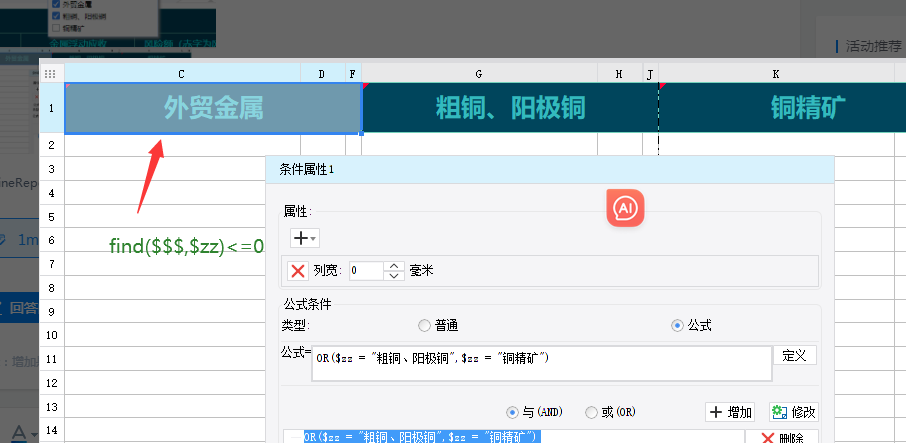Choose the 或(OR) radio option
Image resolution: width=906 pixels, height=443 pixels.
pyautogui.click(x=592, y=412)
